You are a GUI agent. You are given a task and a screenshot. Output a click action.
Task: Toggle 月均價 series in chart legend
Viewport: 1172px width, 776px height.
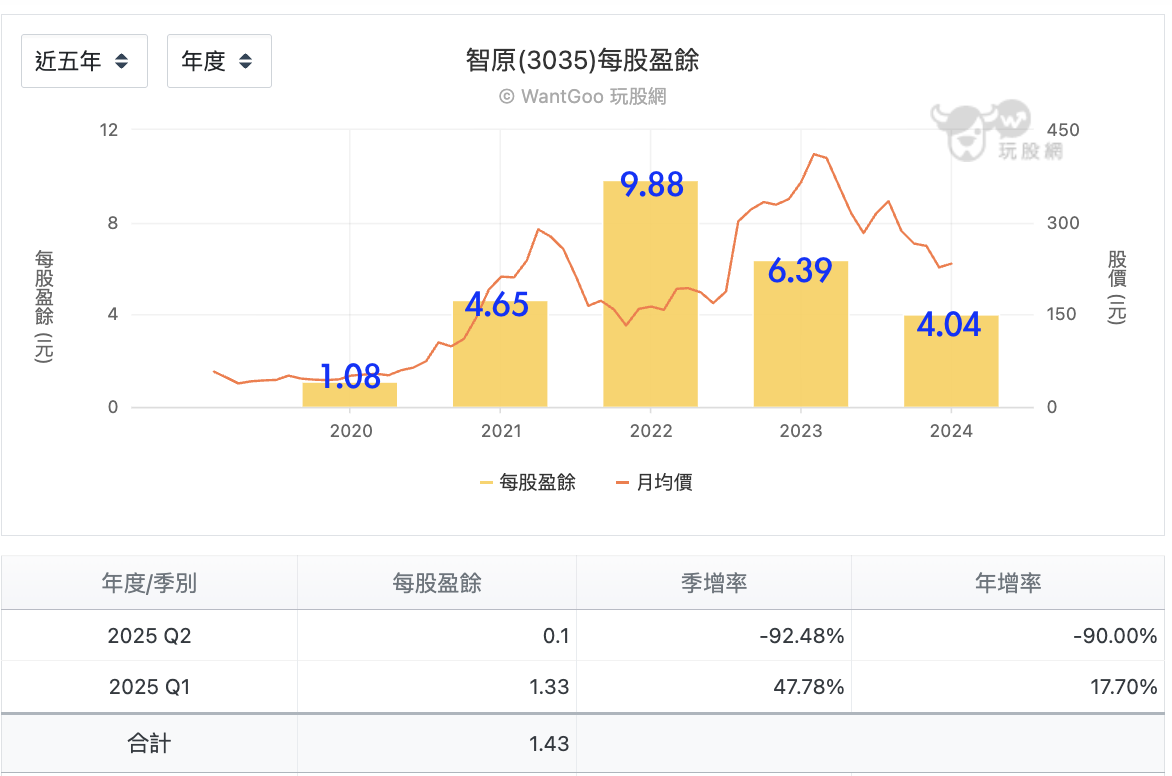click(654, 482)
